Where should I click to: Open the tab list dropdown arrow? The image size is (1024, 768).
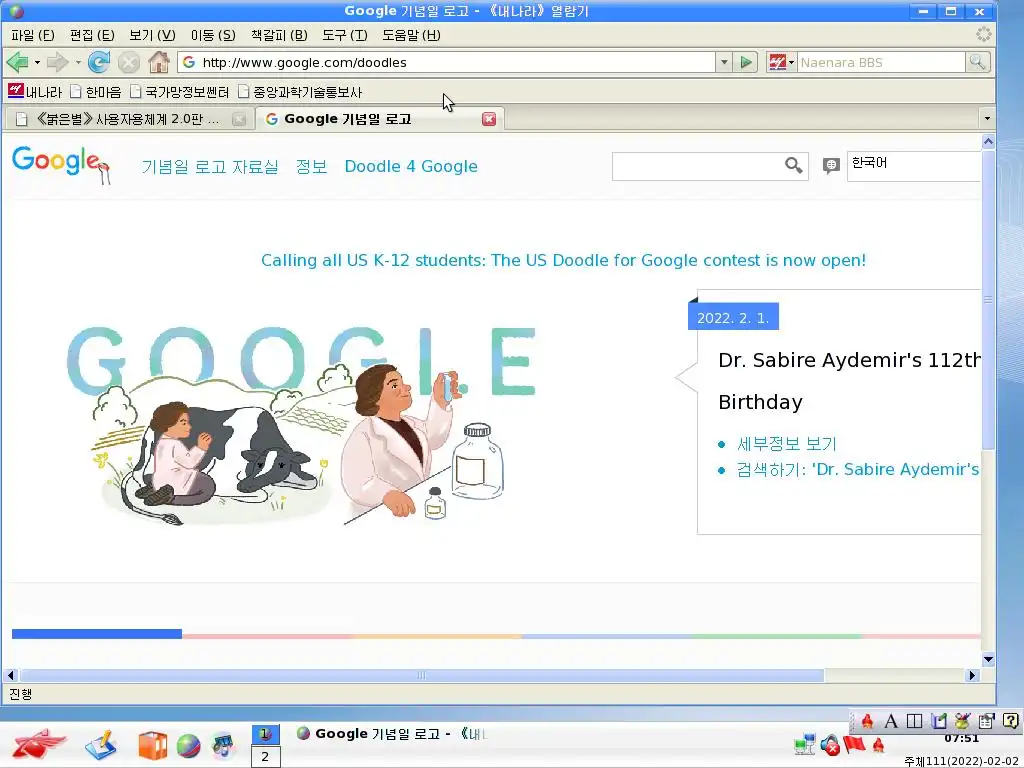[x=987, y=118]
